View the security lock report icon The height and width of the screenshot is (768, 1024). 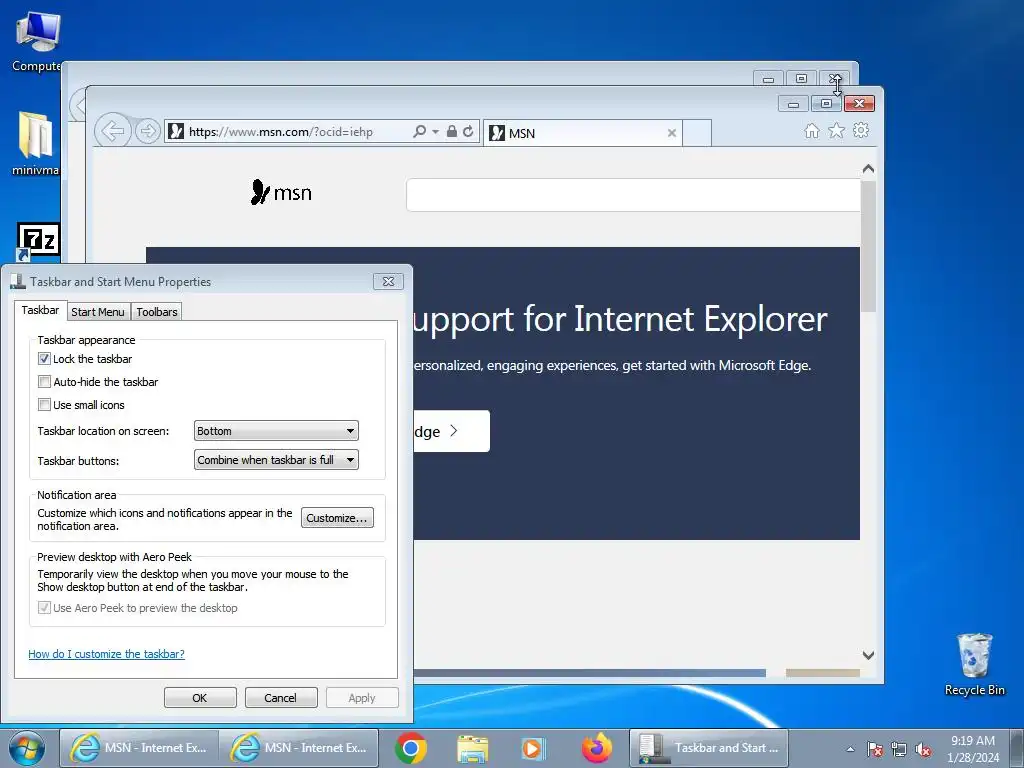coord(451,131)
